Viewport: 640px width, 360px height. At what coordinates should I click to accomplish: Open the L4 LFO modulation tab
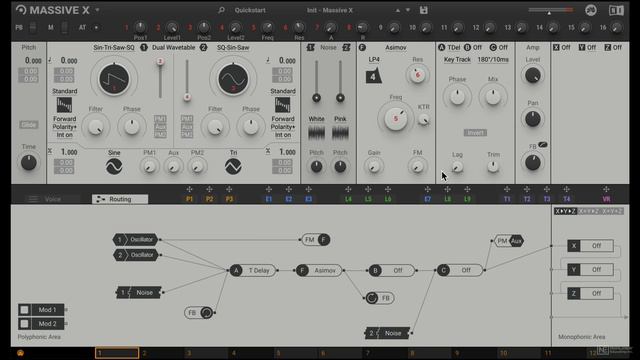pyautogui.click(x=348, y=199)
